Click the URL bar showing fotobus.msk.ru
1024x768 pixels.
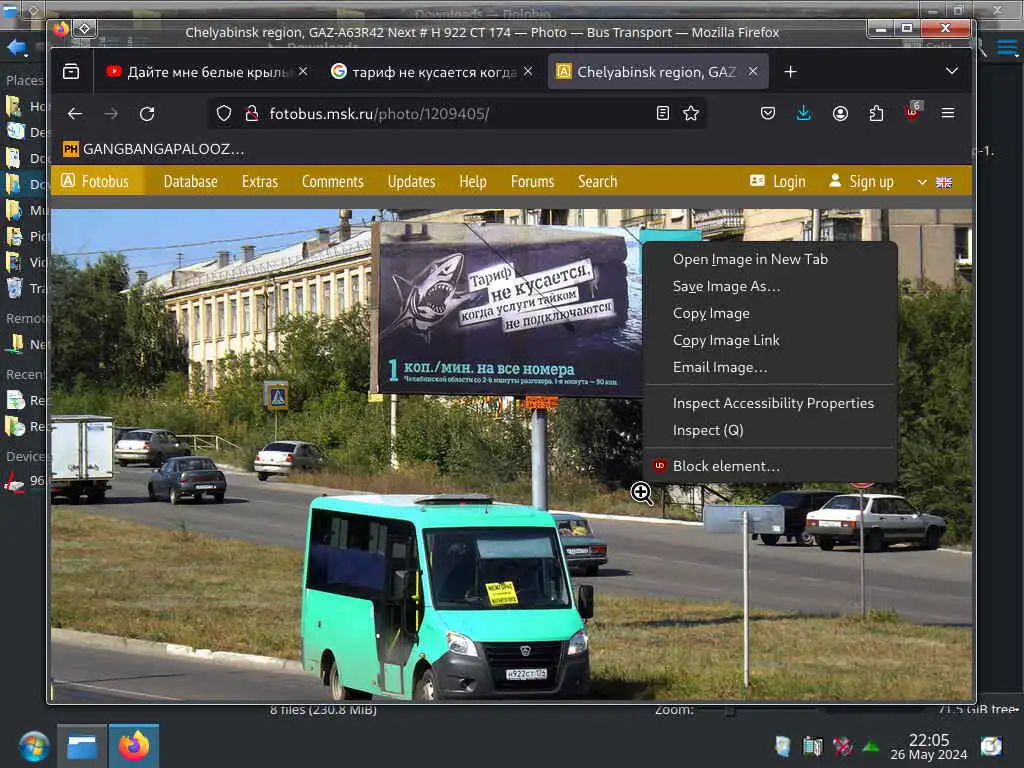pos(457,114)
